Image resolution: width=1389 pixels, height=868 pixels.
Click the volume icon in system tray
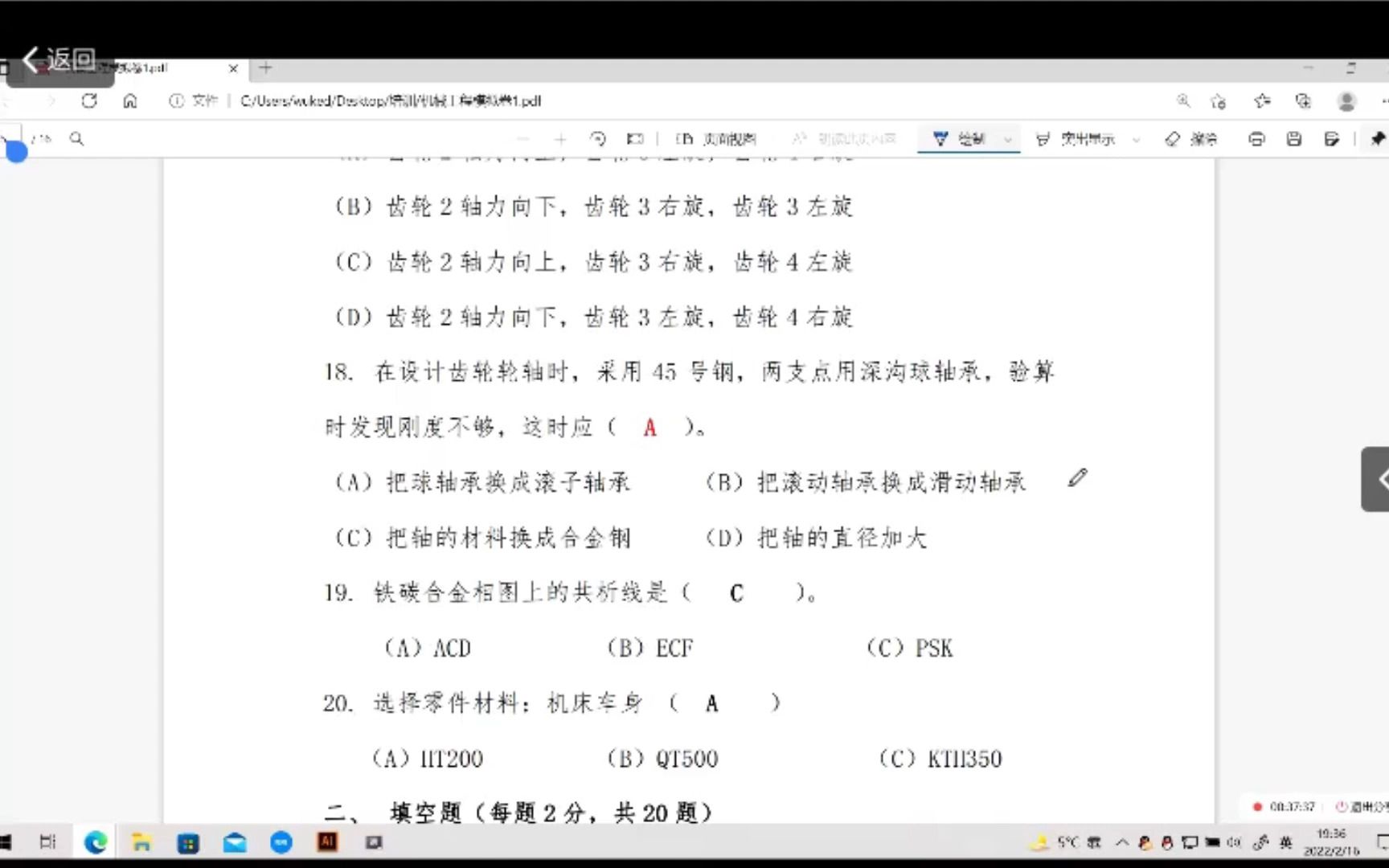pos(1235,842)
